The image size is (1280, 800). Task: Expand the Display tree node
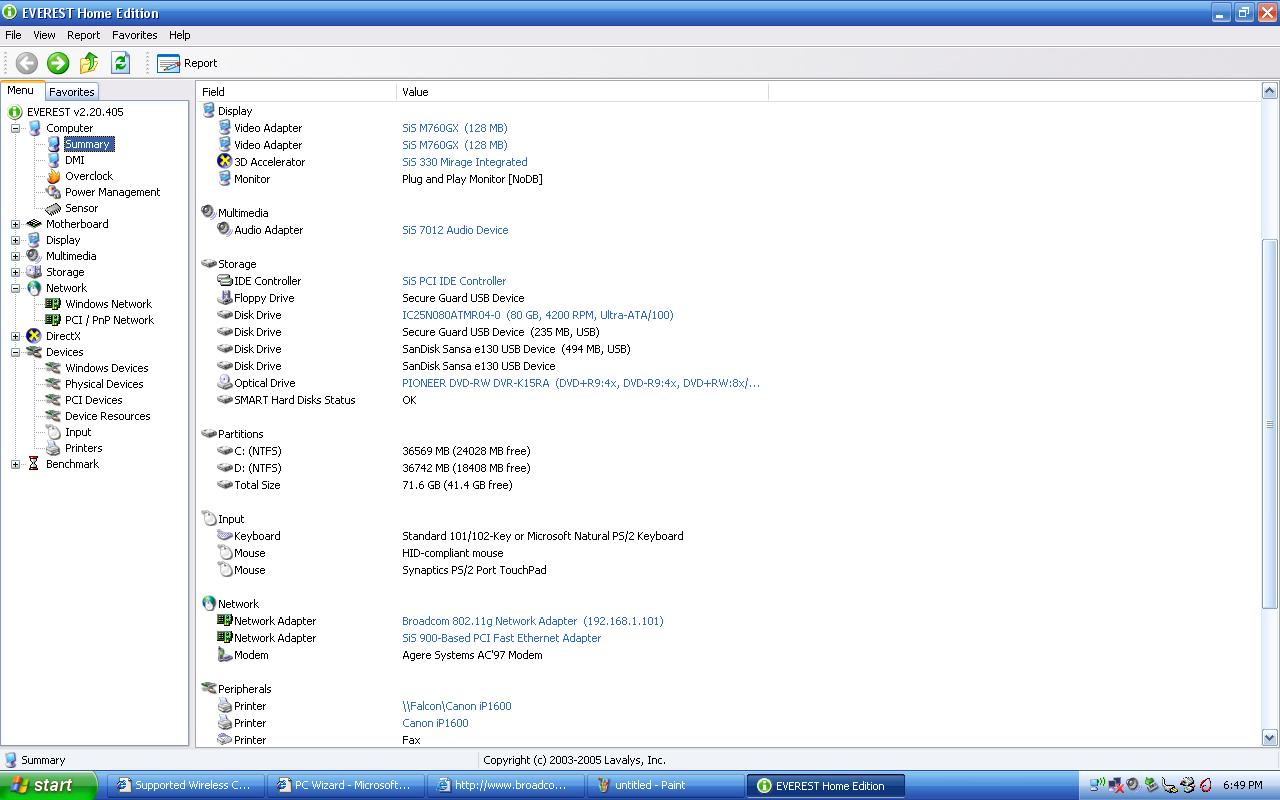pos(15,240)
